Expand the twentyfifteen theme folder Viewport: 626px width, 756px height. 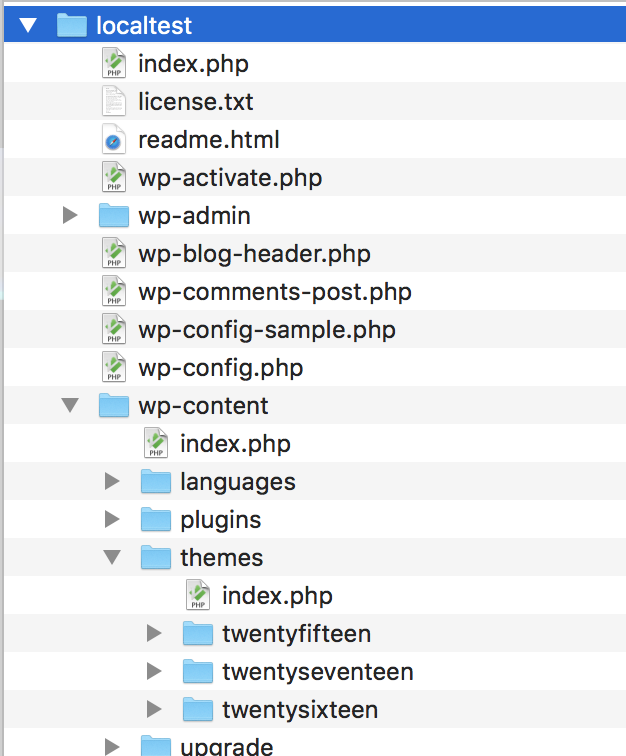[x=154, y=633]
